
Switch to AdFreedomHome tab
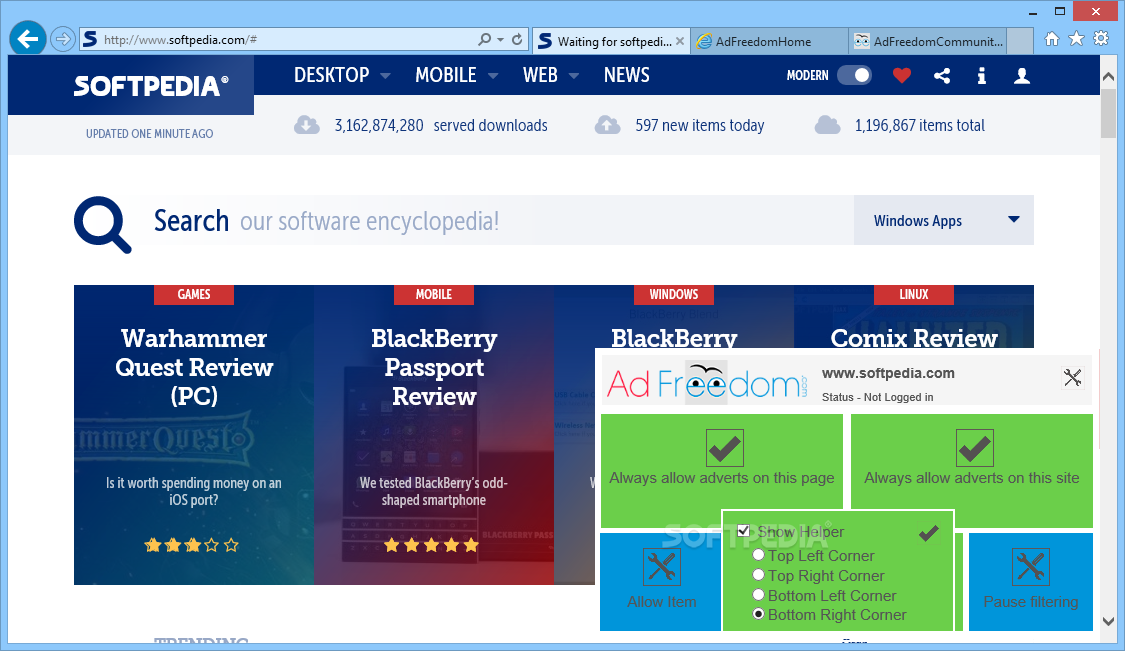point(769,42)
